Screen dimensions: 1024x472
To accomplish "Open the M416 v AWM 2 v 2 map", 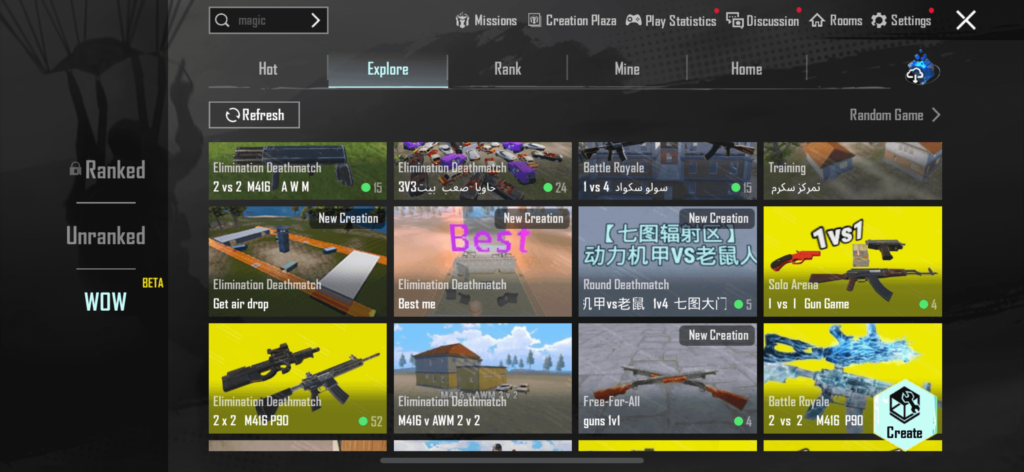I will 483,379.
